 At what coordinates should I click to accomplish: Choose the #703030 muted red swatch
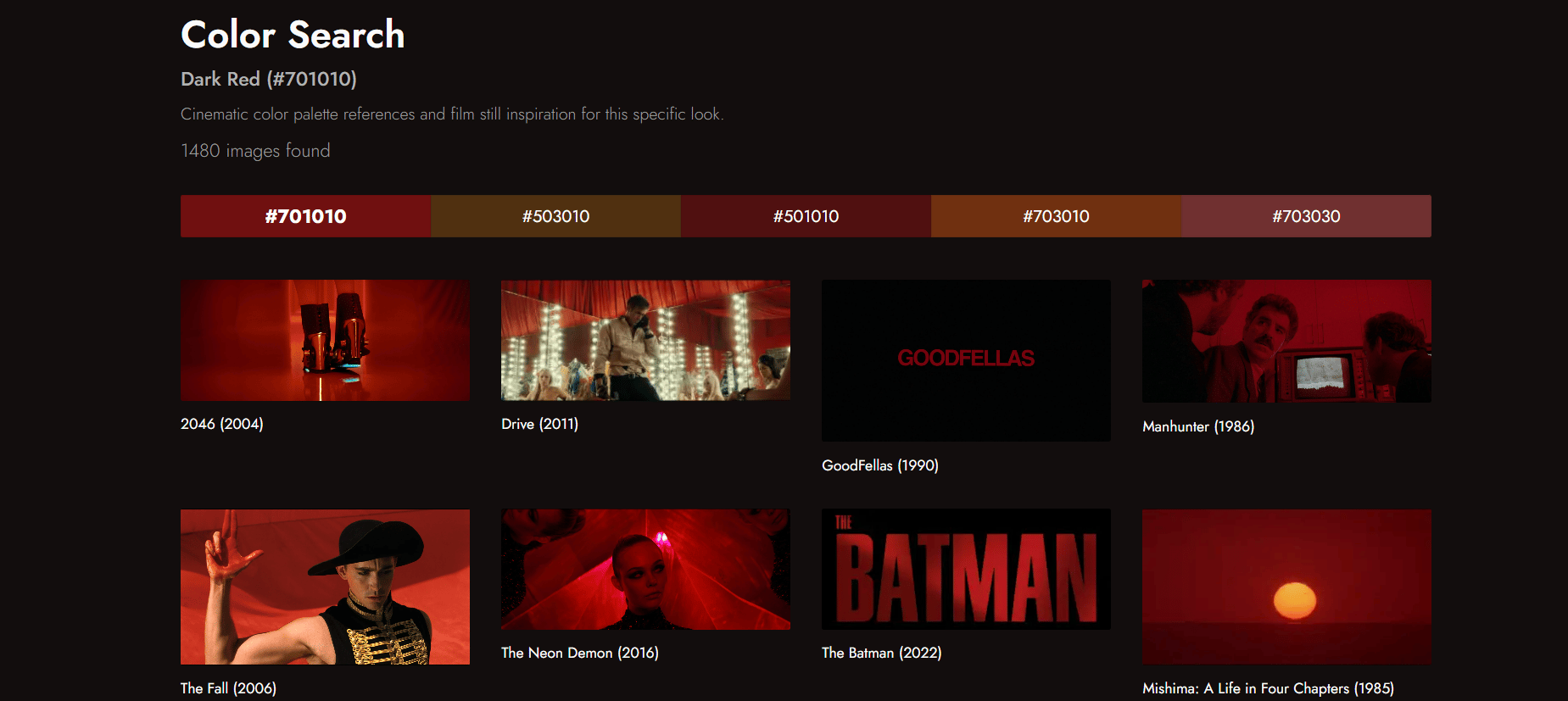tap(1306, 216)
